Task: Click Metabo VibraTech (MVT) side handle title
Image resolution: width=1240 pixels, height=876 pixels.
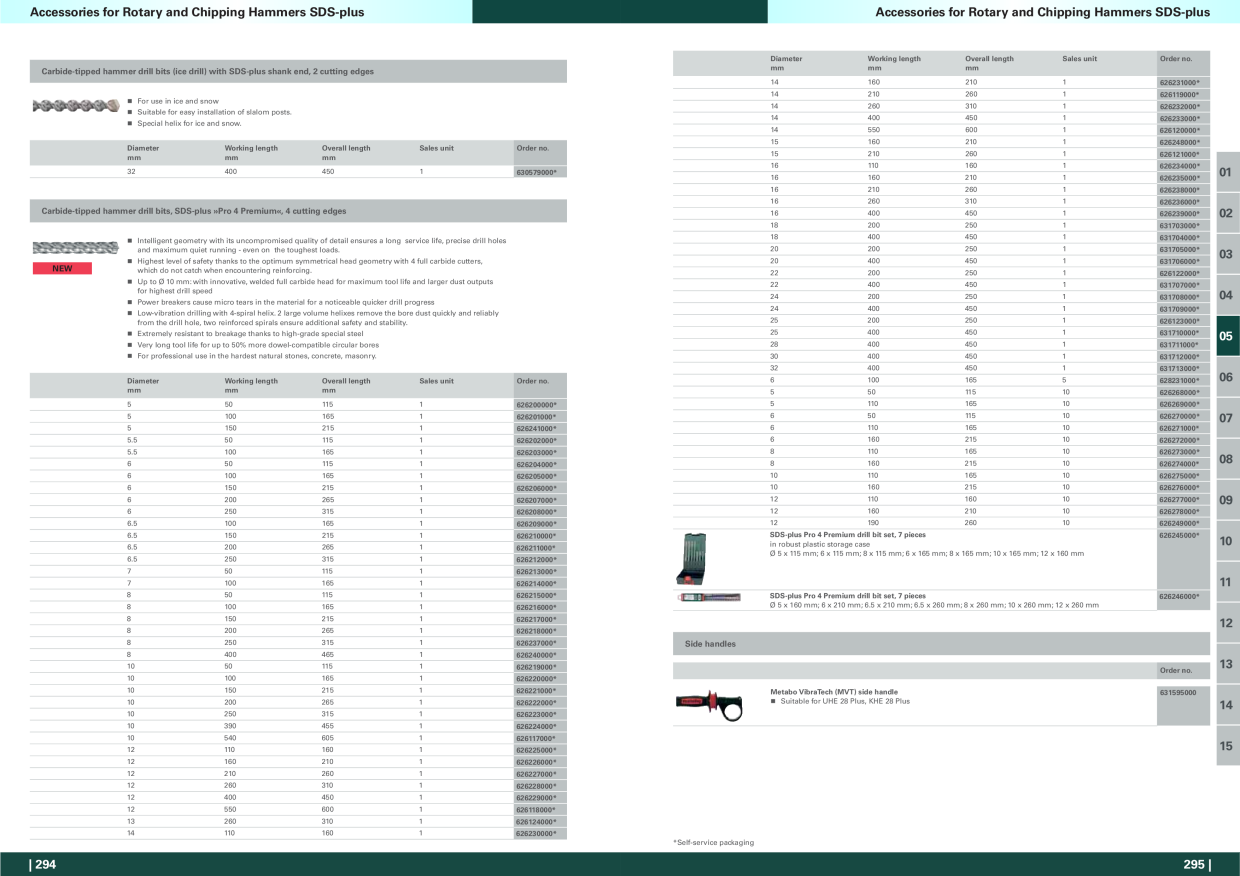Action: [834, 692]
